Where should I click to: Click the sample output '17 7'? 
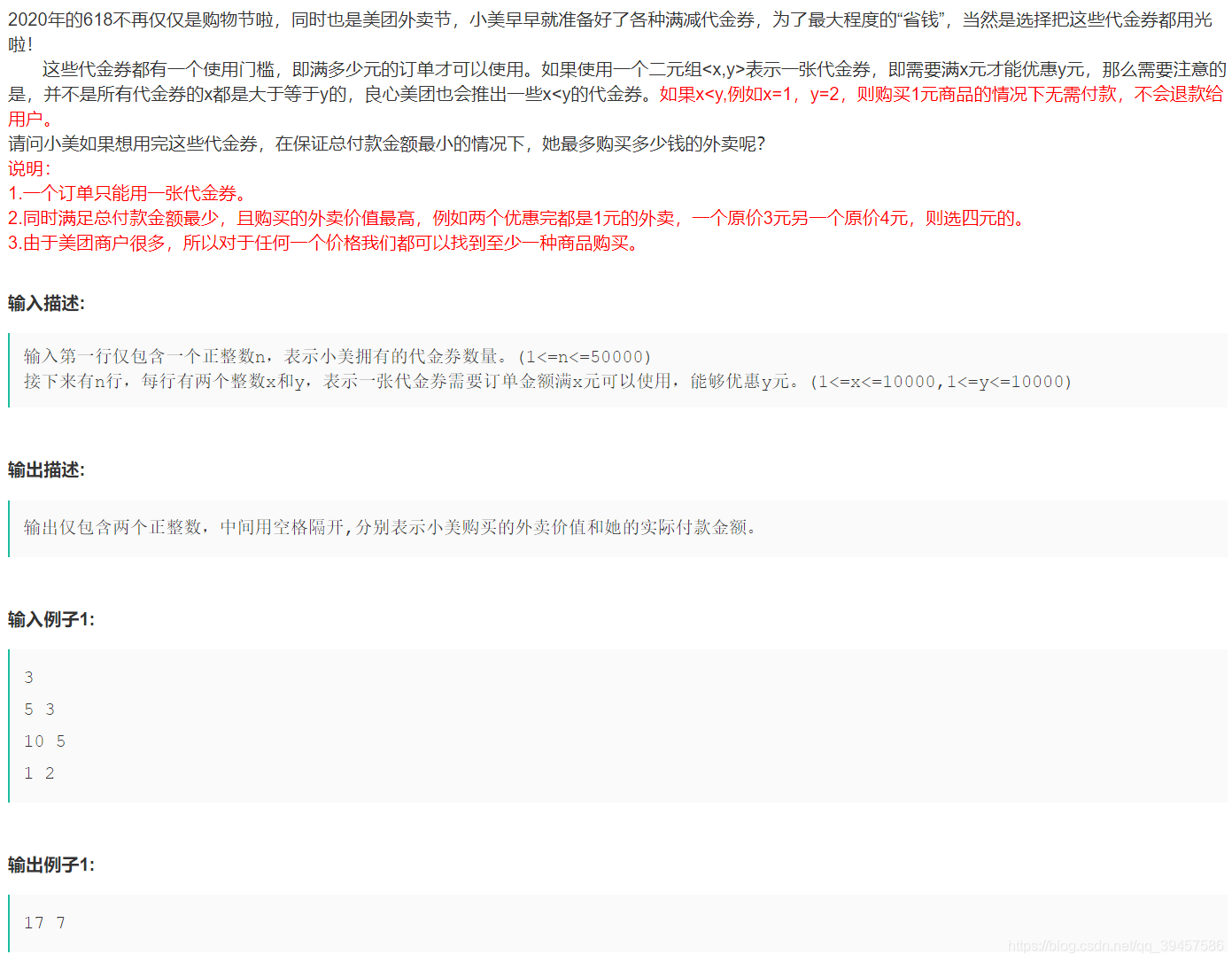pyautogui.click(x=44, y=923)
